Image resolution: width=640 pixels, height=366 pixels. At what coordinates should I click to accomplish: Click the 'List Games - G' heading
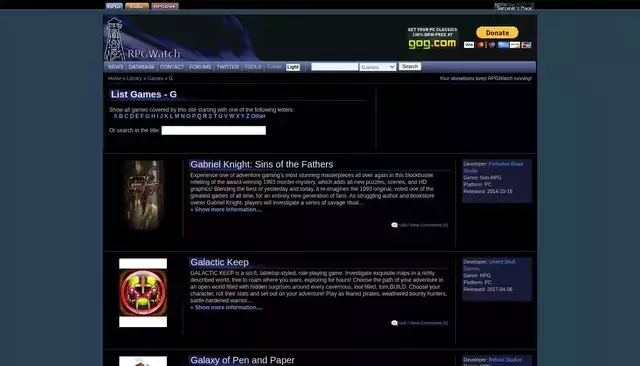[x=144, y=94]
